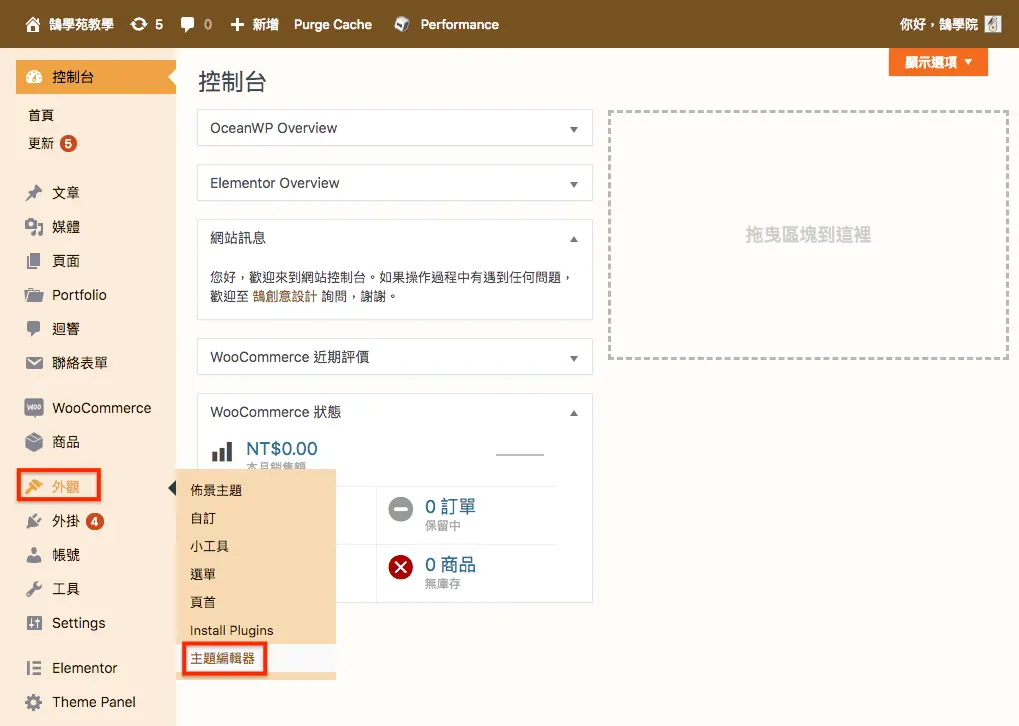Click the envelope icon beside 聯絡表單
Viewport: 1019px width, 726px height.
click(x=34, y=363)
